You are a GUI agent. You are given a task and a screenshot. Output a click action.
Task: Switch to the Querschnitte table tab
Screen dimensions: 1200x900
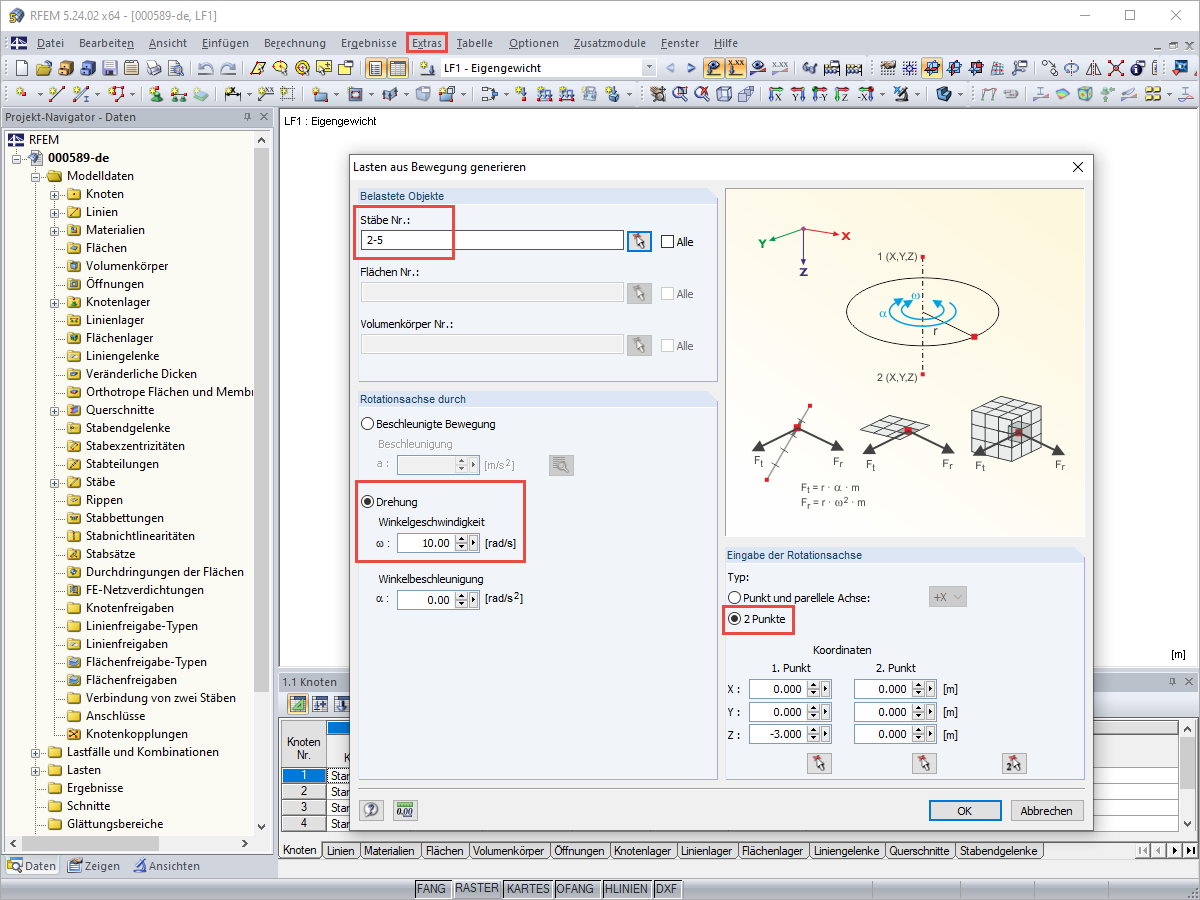click(x=920, y=851)
